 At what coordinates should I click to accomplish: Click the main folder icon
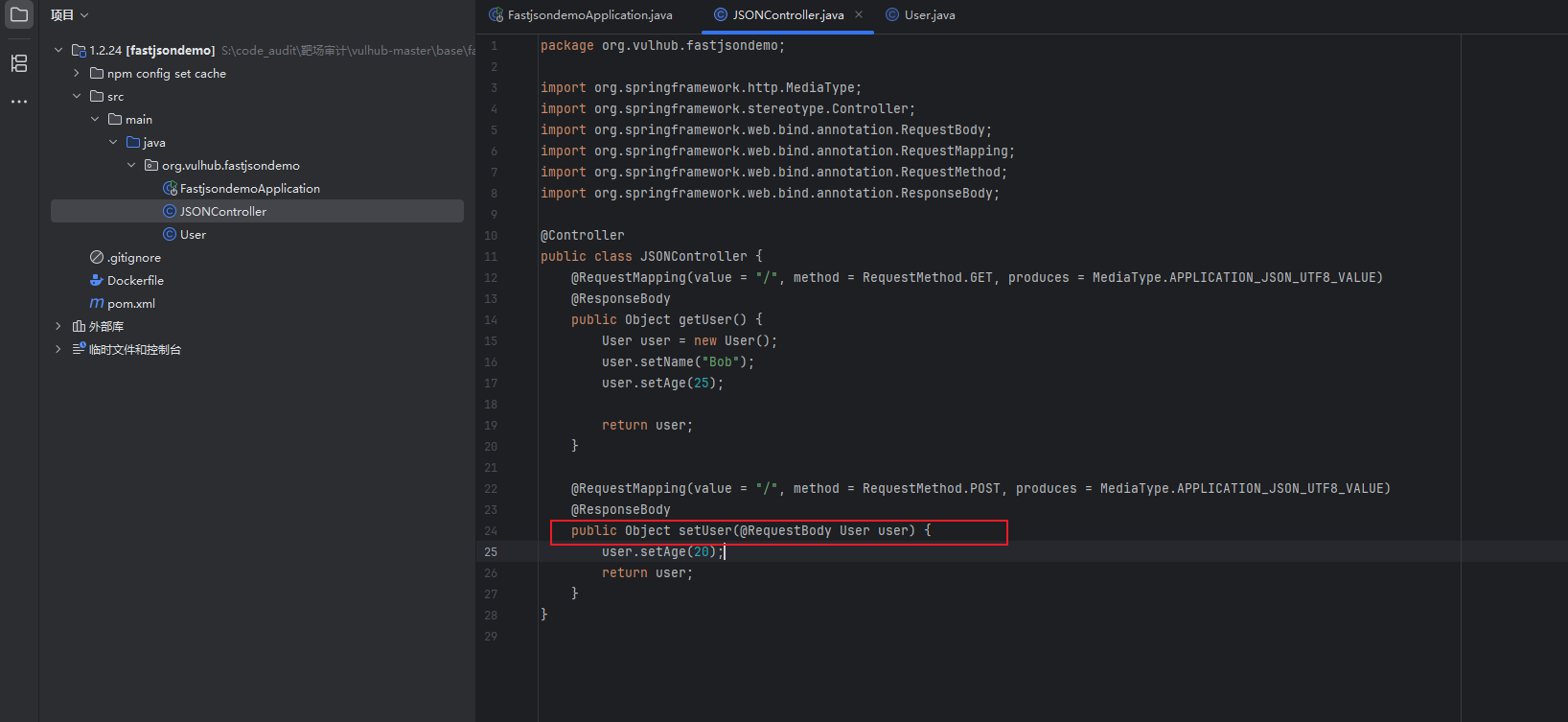click(115, 119)
